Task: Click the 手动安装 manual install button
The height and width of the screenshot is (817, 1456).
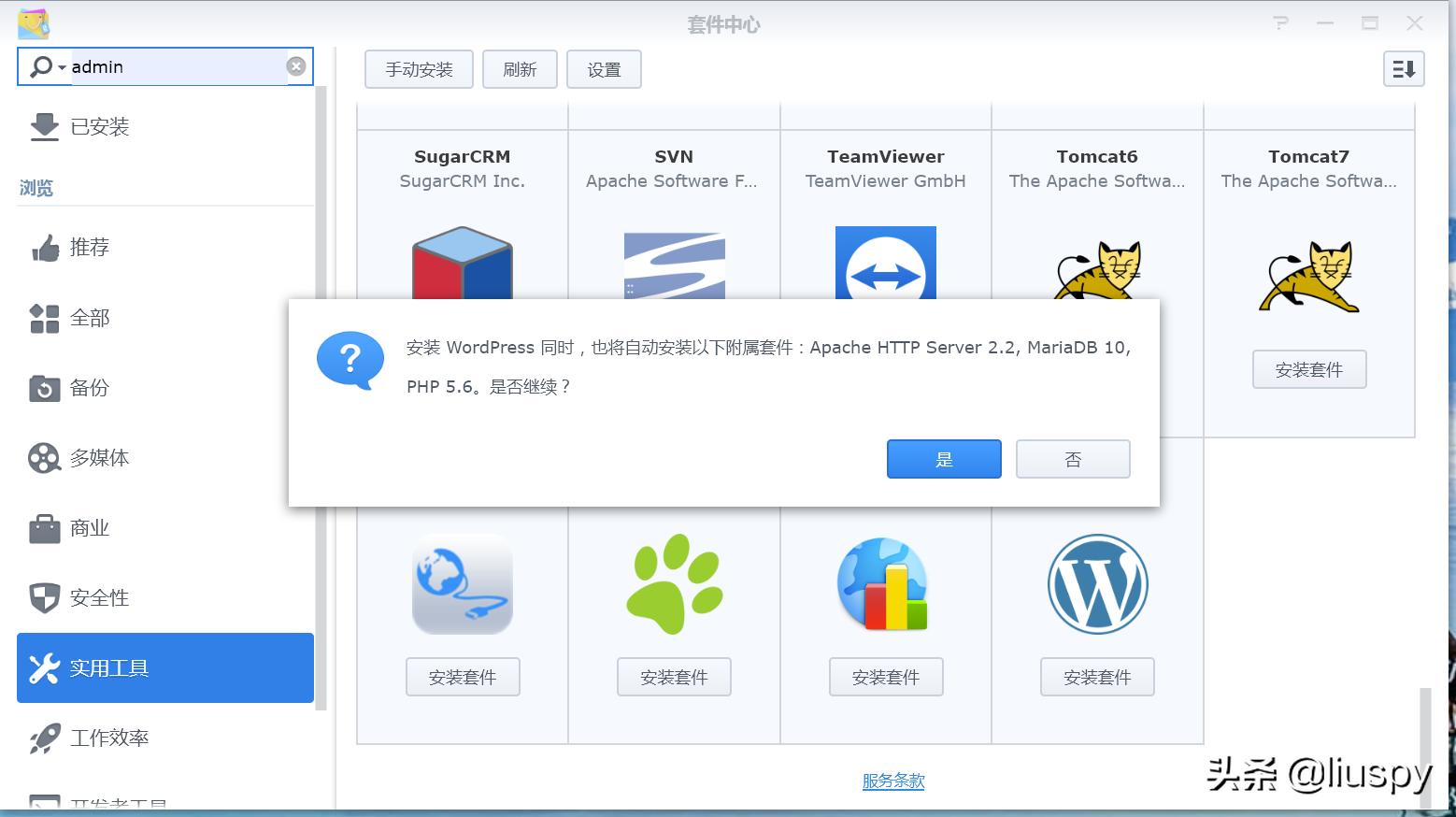Action: (x=419, y=70)
